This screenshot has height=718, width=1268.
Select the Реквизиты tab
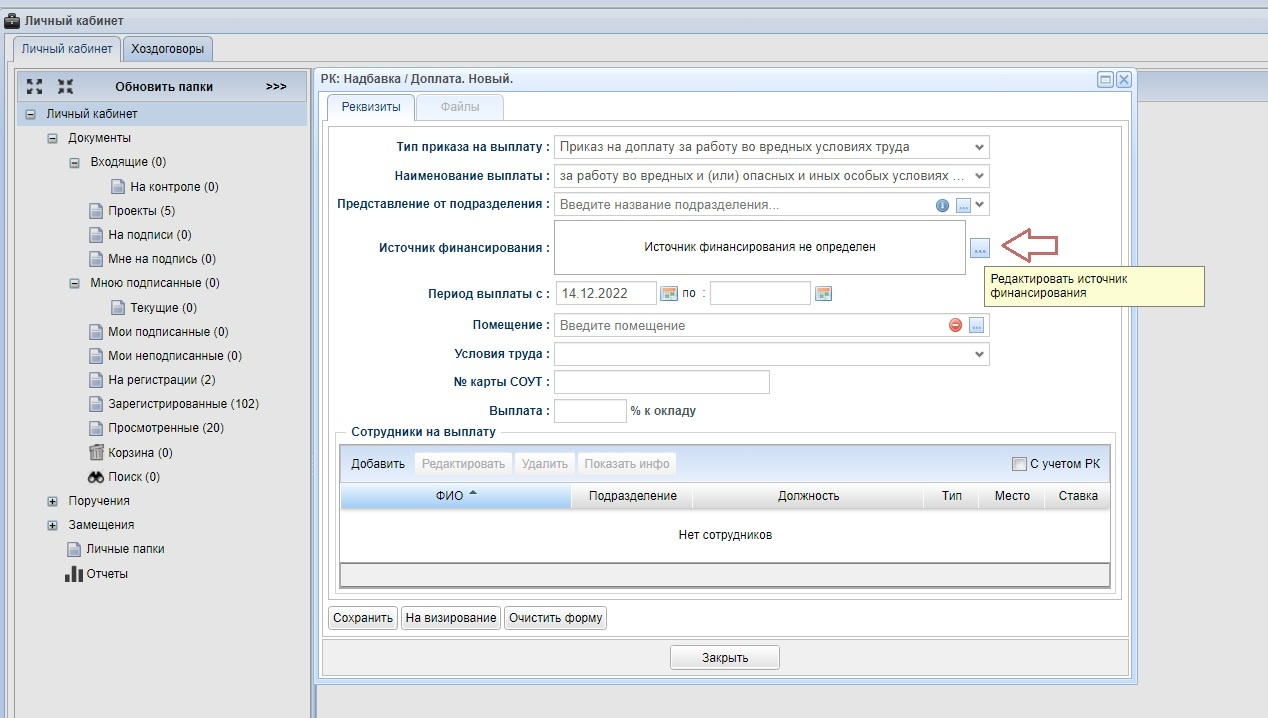coord(371,107)
